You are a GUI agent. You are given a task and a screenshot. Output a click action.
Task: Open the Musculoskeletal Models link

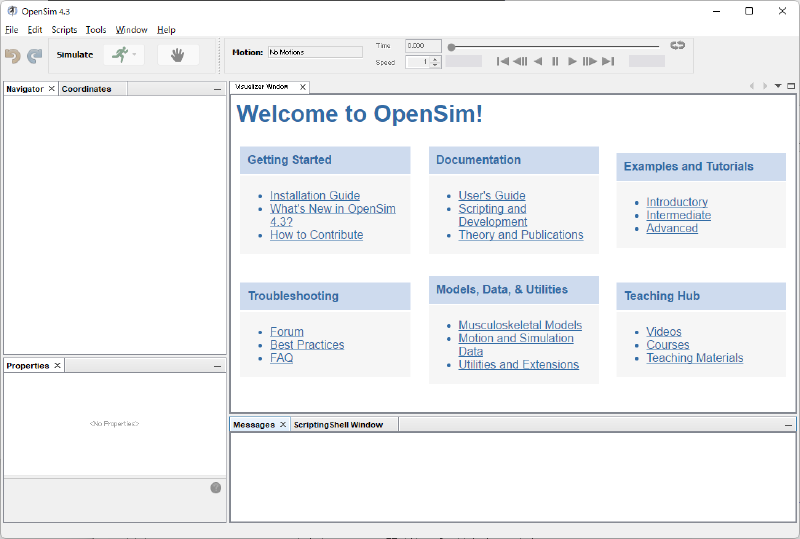click(520, 325)
